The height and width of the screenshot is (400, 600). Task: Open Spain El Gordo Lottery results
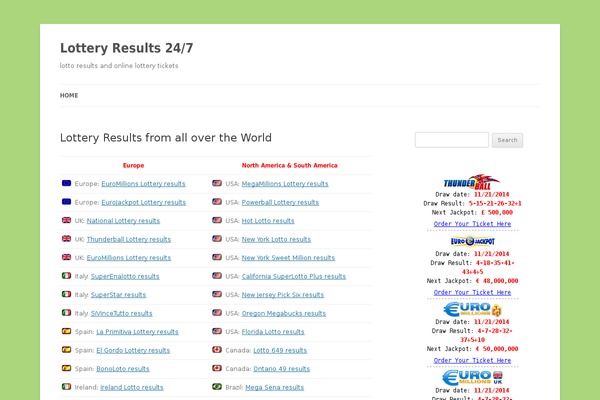click(x=133, y=350)
